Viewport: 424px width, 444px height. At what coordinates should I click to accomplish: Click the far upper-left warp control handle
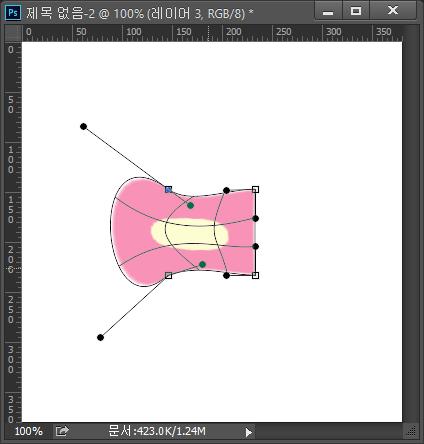tap(84, 126)
